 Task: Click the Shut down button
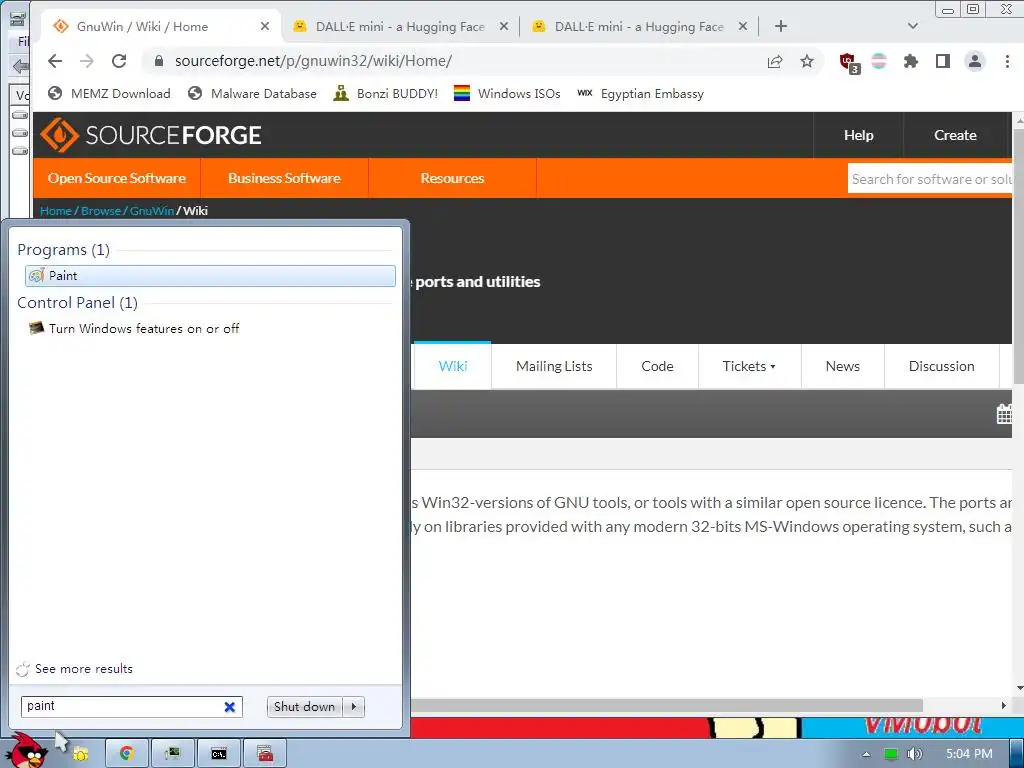(304, 707)
